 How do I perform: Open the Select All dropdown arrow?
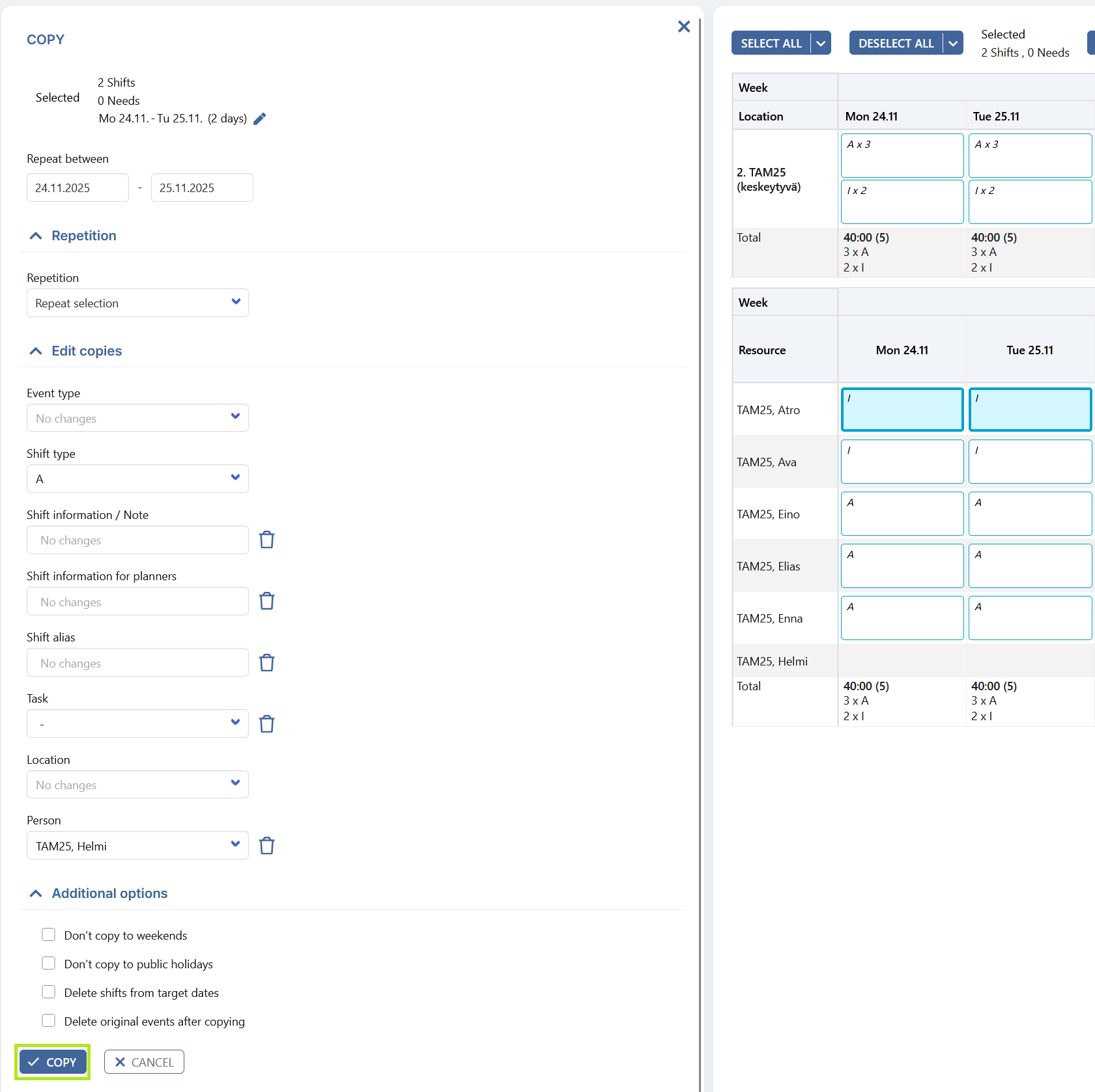click(x=821, y=43)
